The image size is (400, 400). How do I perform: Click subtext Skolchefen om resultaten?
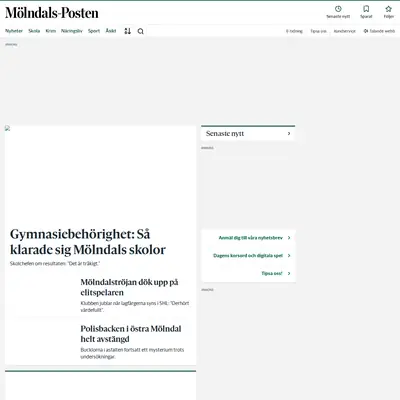coord(55,263)
